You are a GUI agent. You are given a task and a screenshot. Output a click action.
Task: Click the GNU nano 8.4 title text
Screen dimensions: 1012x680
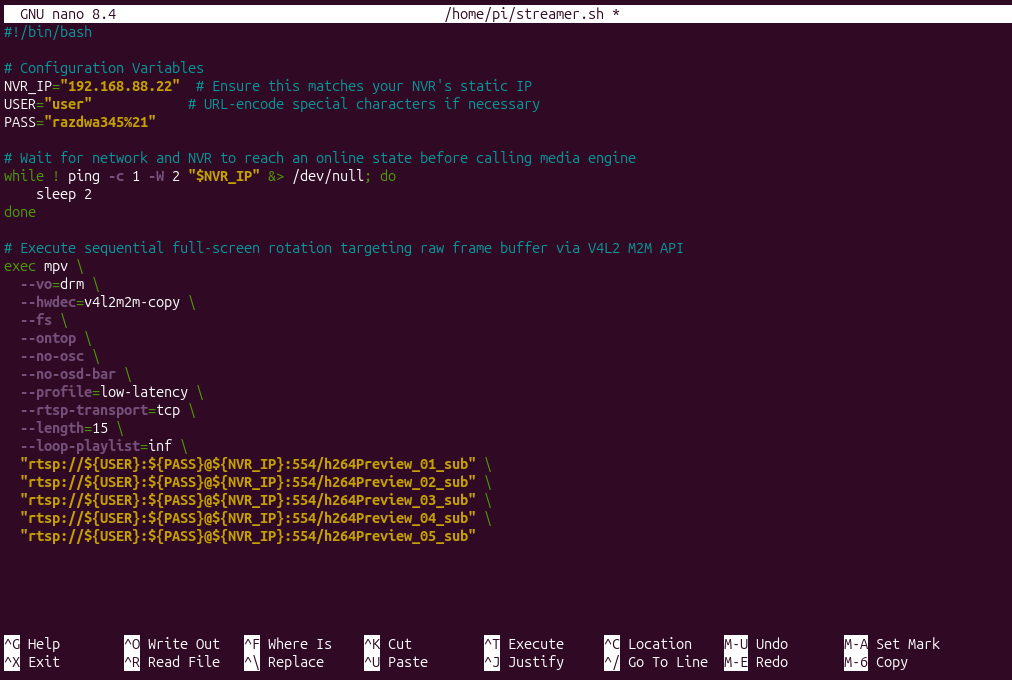[x=68, y=14]
